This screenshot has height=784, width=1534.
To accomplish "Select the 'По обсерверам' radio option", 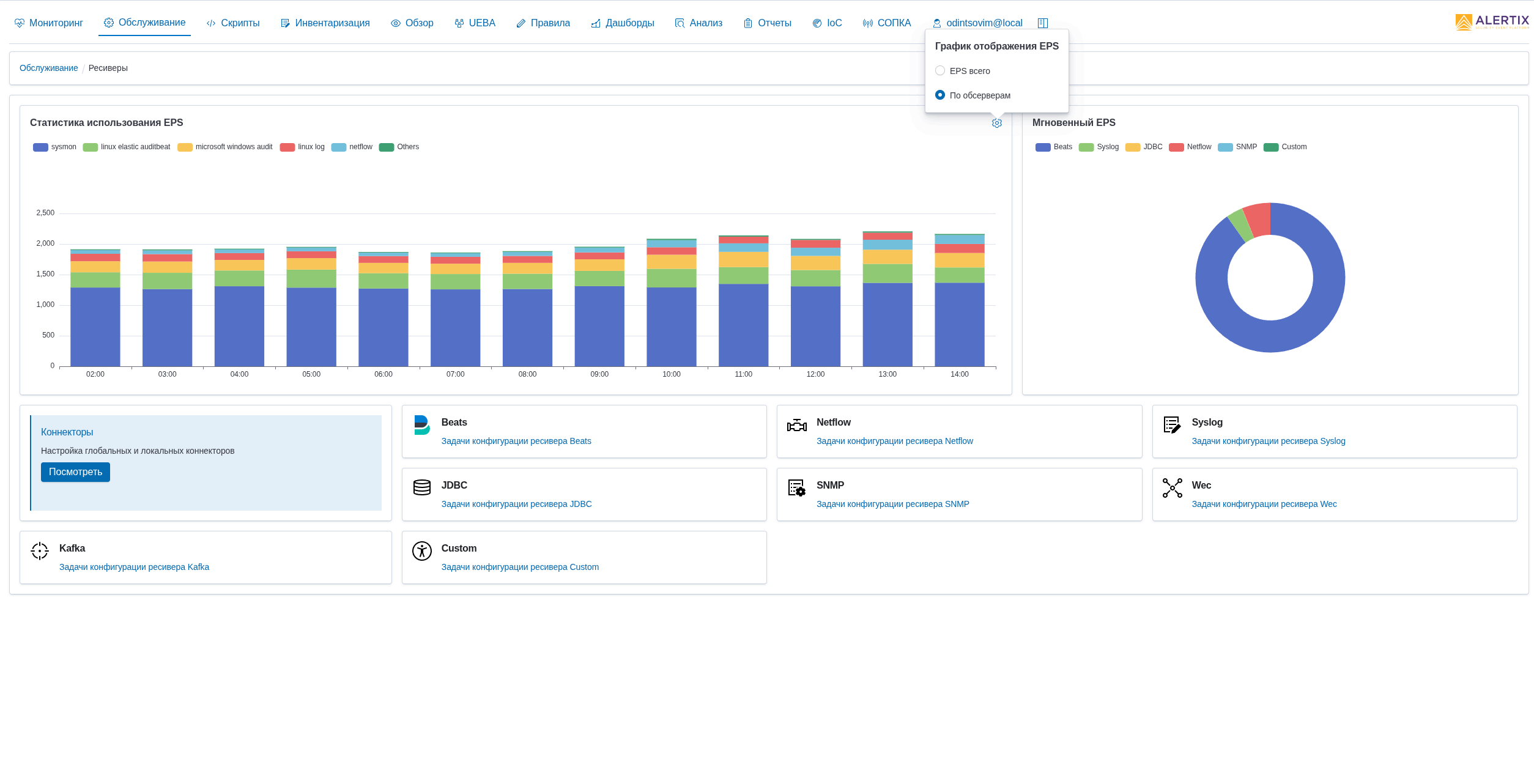I will tap(940, 95).
